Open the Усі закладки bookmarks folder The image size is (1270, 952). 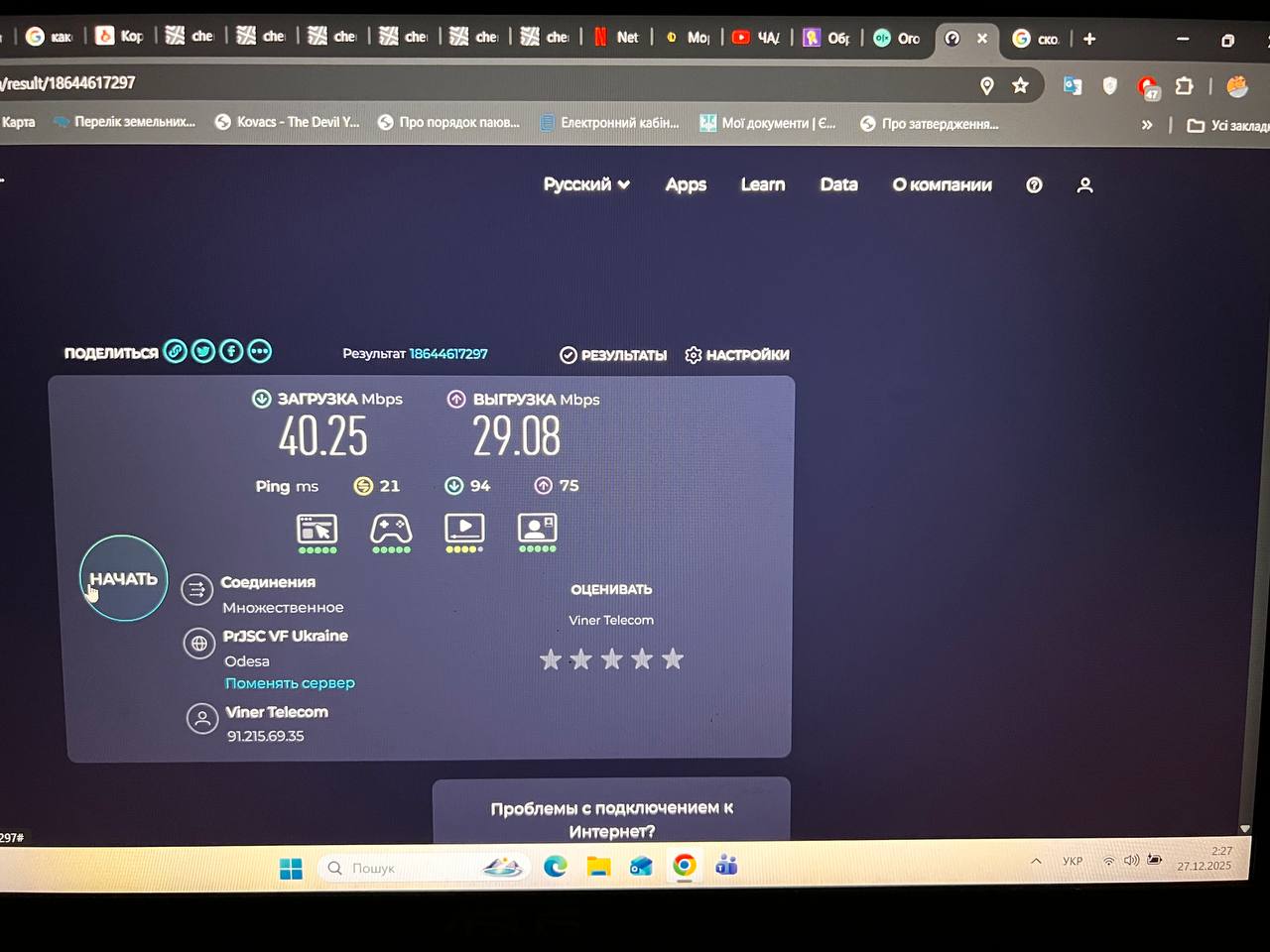click(1228, 126)
